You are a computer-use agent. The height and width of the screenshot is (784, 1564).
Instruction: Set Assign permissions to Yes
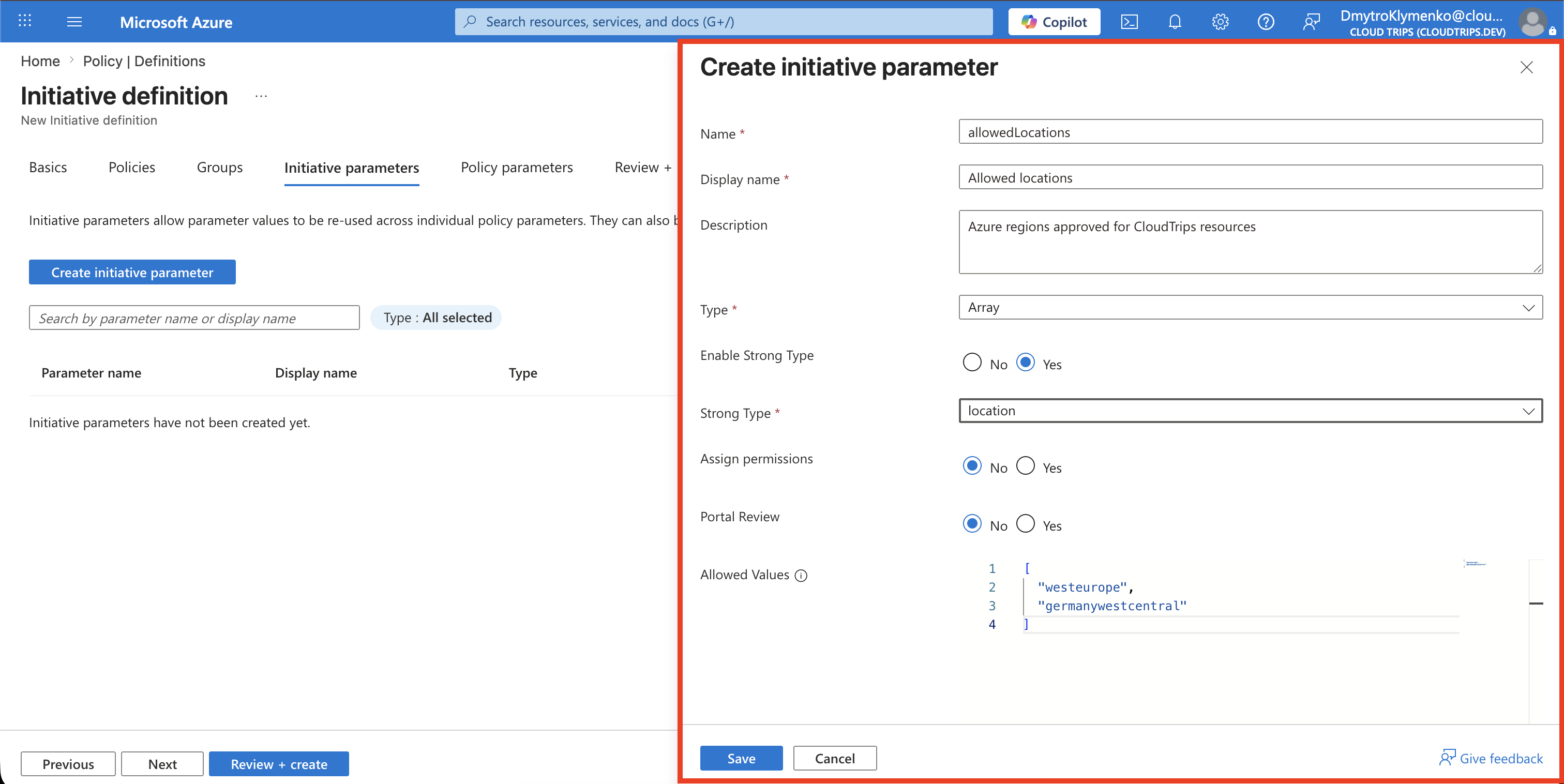pyautogui.click(x=1026, y=466)
